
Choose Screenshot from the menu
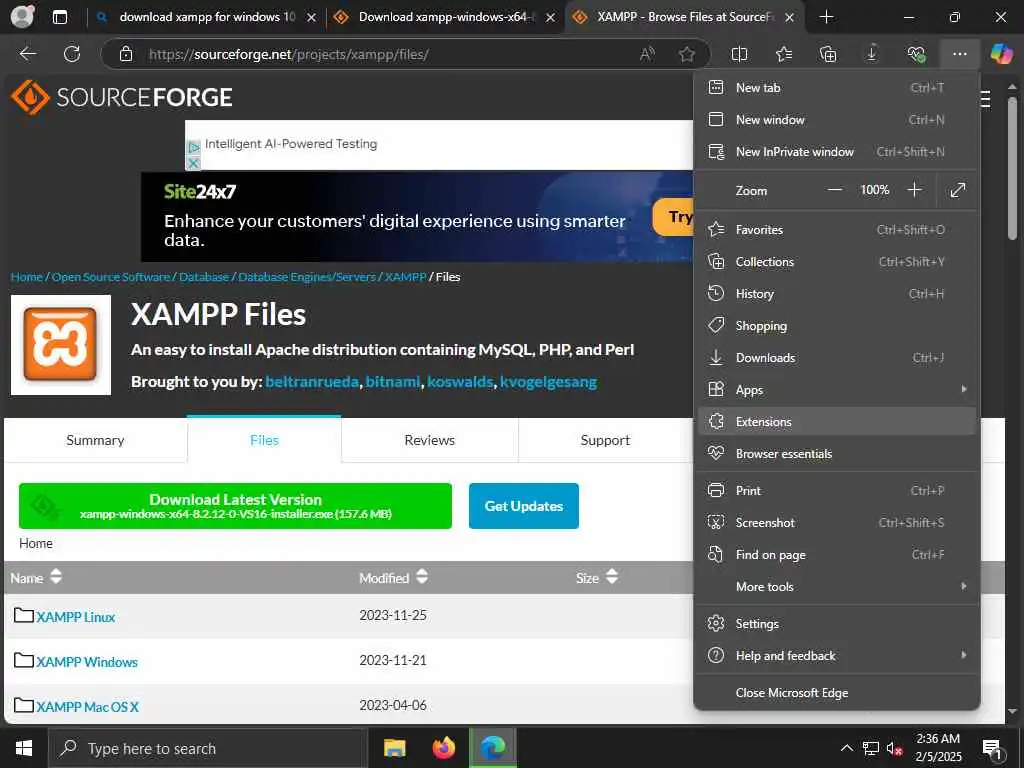pyautogui.click(x=837, y=522)
